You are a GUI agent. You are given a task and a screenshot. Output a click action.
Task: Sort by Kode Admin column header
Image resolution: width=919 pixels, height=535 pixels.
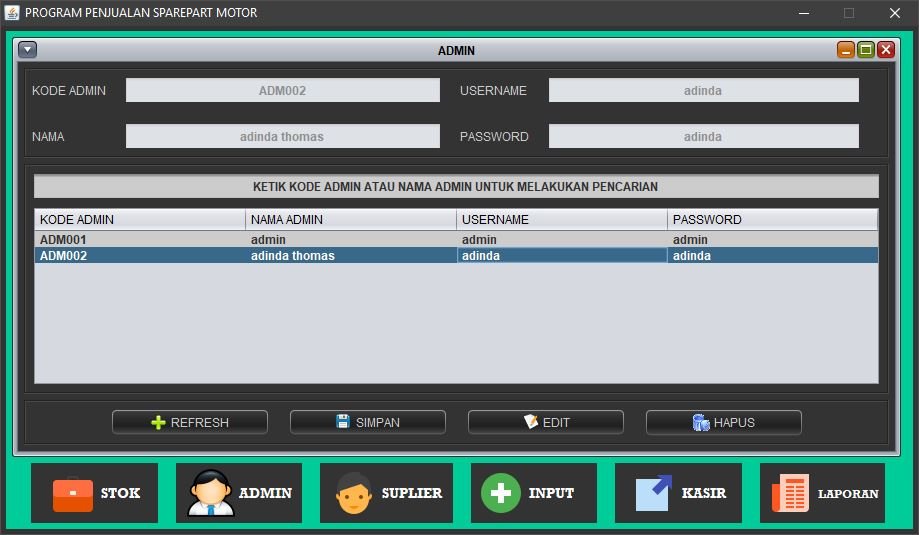click(x=140, y=220)
